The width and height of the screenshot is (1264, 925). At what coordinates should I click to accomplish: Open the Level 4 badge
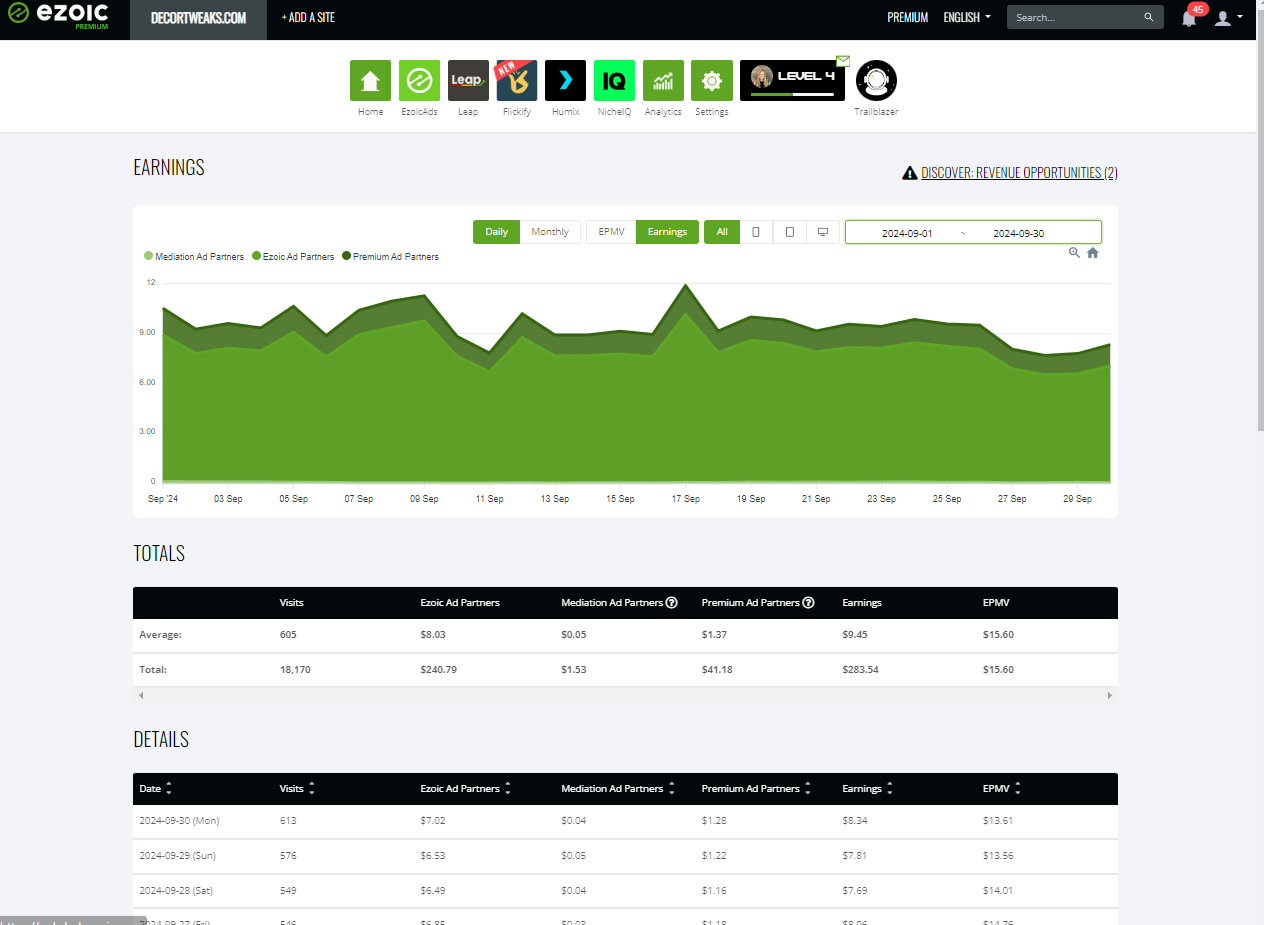click(792, 81)
